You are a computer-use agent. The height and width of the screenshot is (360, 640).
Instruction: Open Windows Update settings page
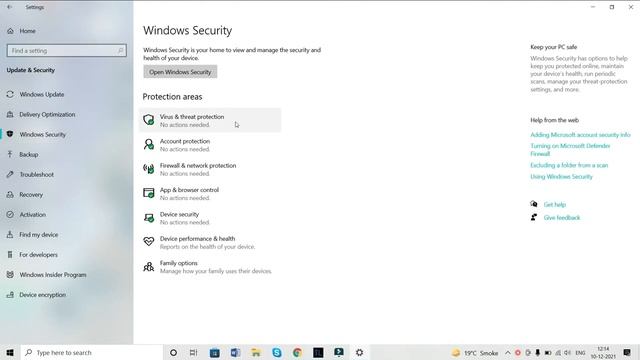coord(42,94)
